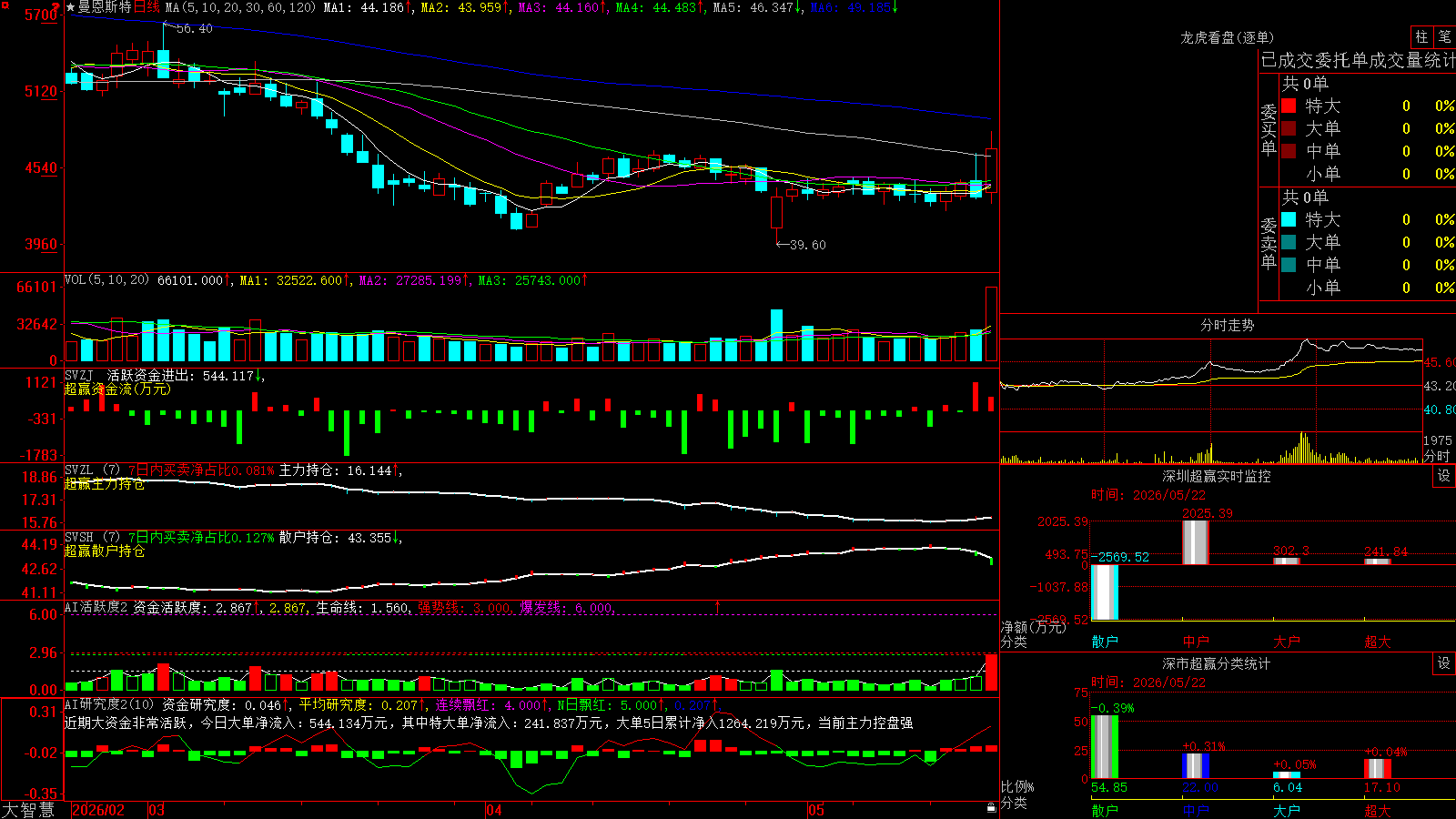Click the AI研究度2(10) indicator title
Image resolution: width=1456 pixels, height=819 pixels.
(109, 704)
